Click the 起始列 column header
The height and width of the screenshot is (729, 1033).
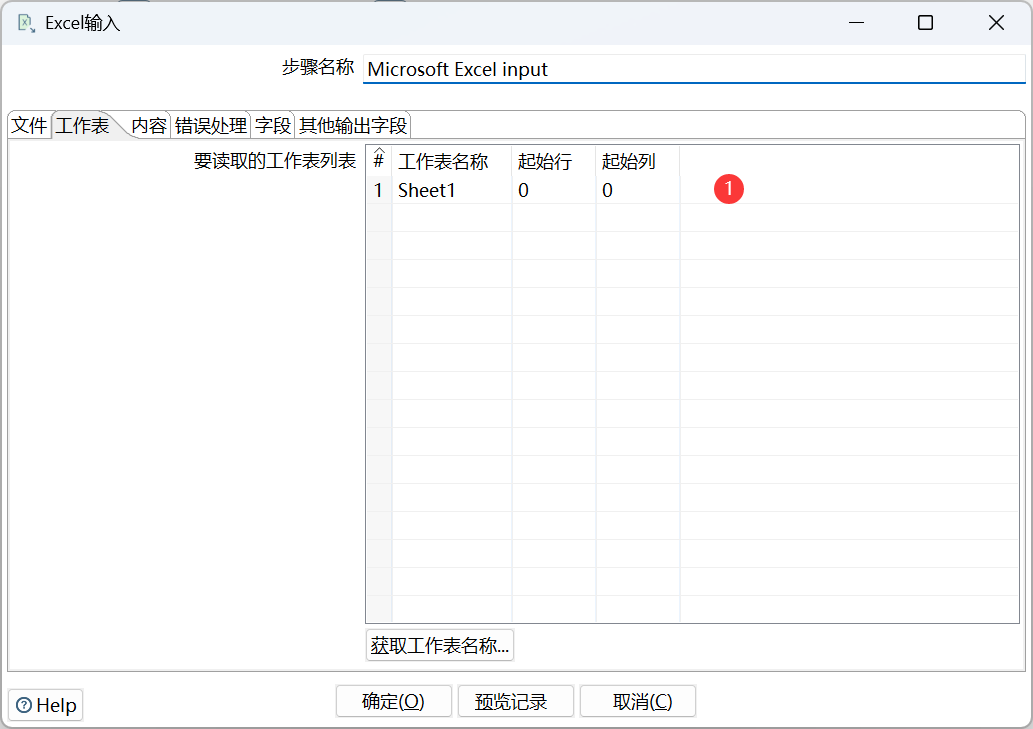[637, 161]
